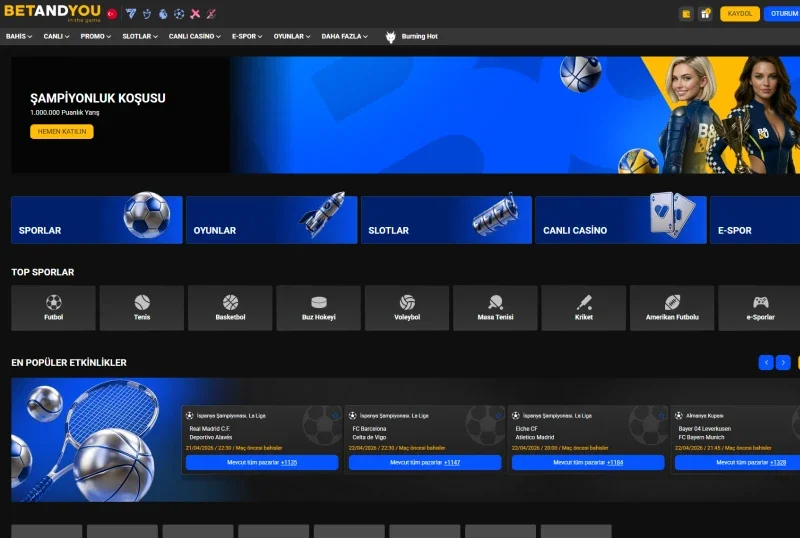Show next popular events with right arrow
The height and width of the screenshot is (538, 800).
(x=783, y=362)
